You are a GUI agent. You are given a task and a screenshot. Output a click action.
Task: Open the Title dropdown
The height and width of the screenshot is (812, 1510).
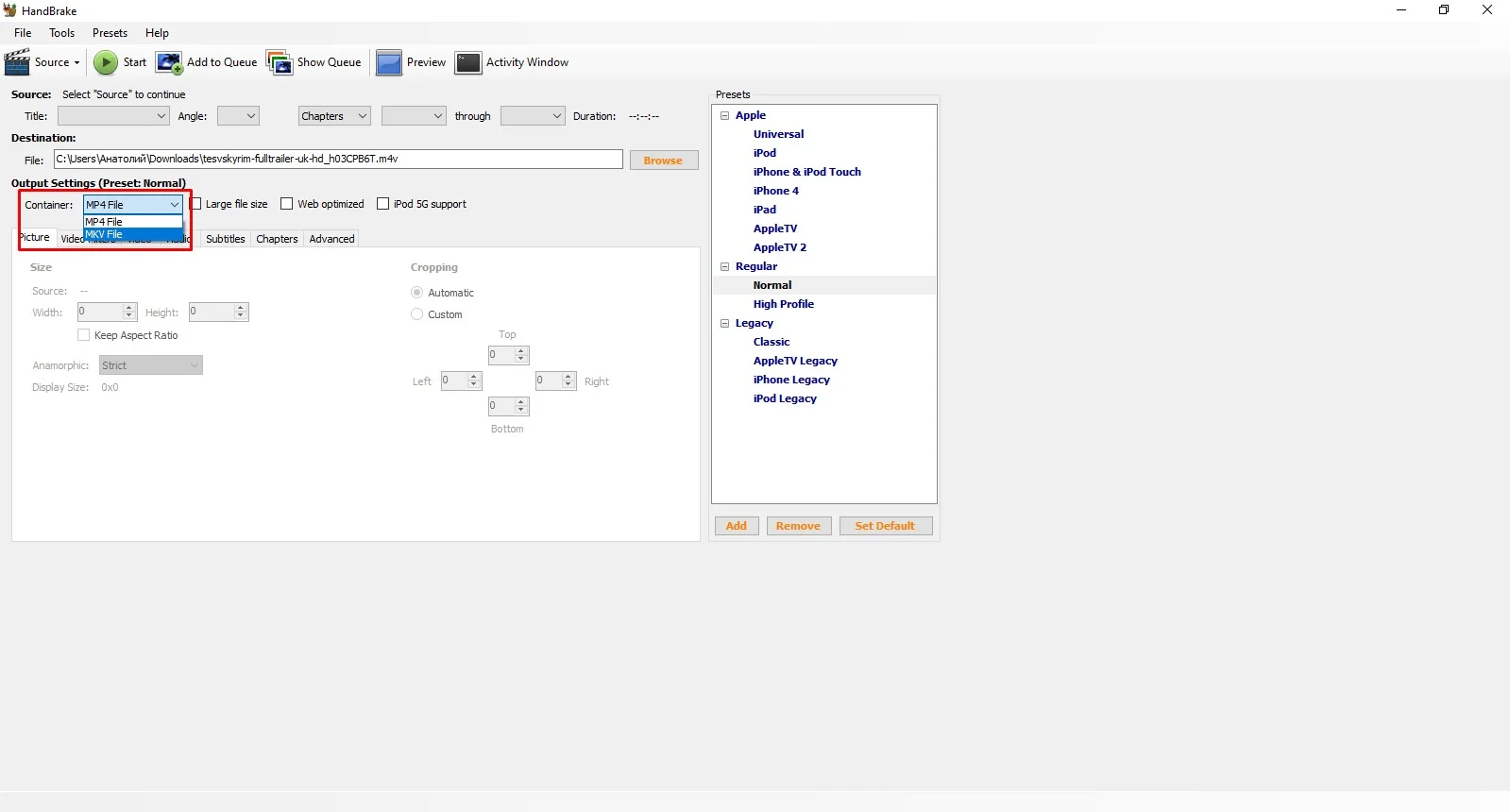[113, 116]
